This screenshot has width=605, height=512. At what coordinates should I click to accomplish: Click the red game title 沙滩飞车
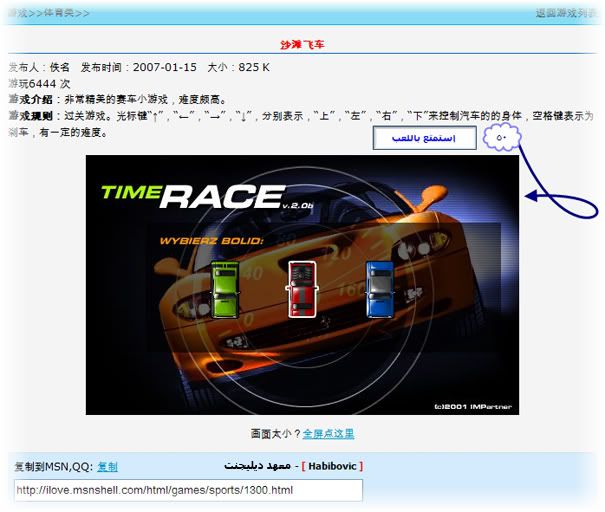(302, 45)
